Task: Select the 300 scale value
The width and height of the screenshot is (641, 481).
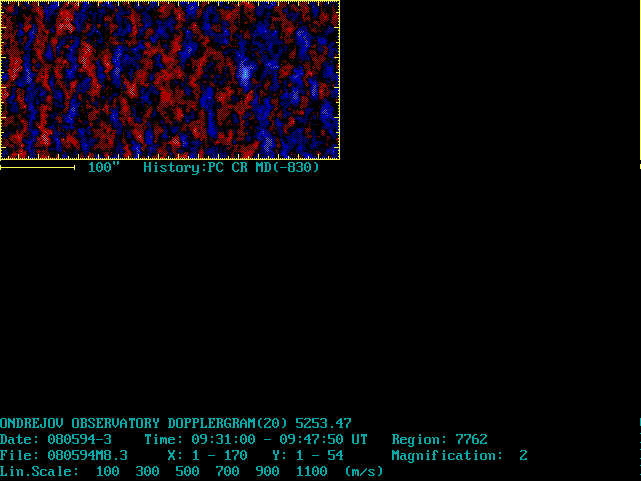Action: pos(148,471)
